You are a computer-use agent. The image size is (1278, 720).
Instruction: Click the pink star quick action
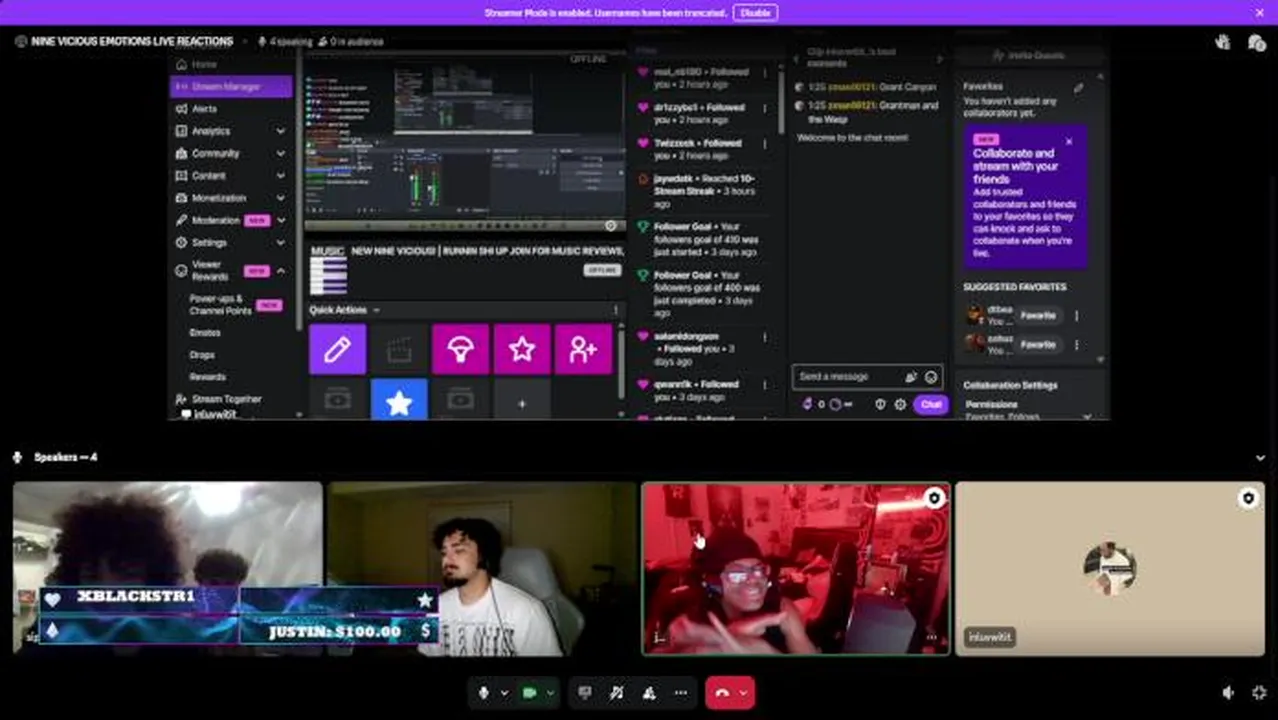522,350
